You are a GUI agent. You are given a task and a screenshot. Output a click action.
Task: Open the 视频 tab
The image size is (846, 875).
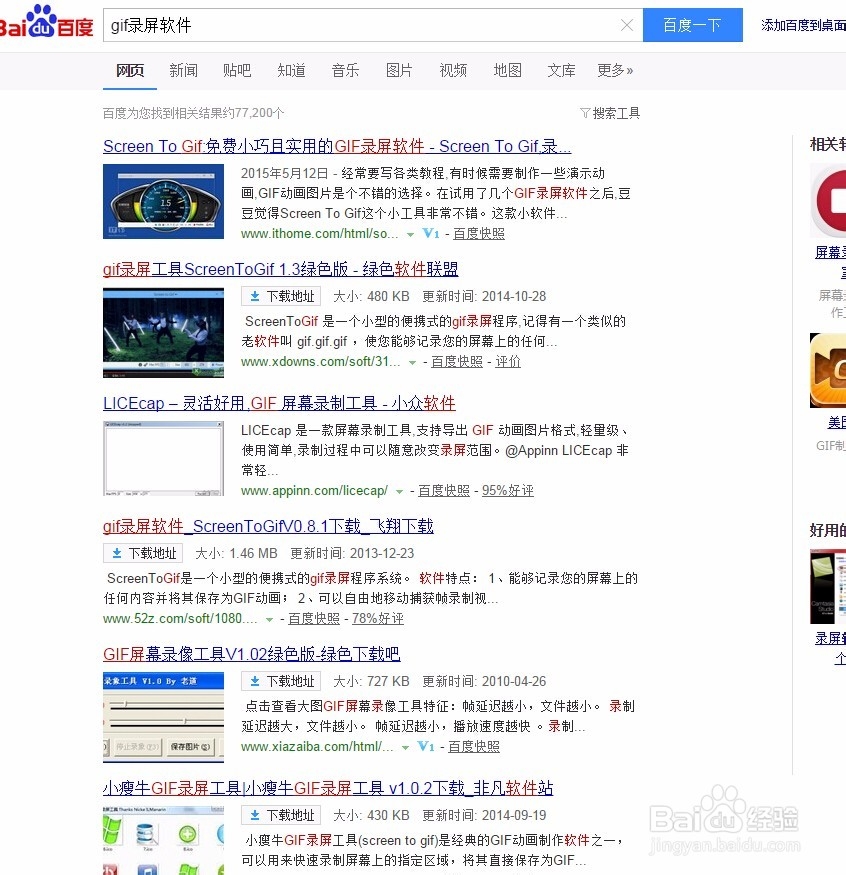(x=453, y=70)
